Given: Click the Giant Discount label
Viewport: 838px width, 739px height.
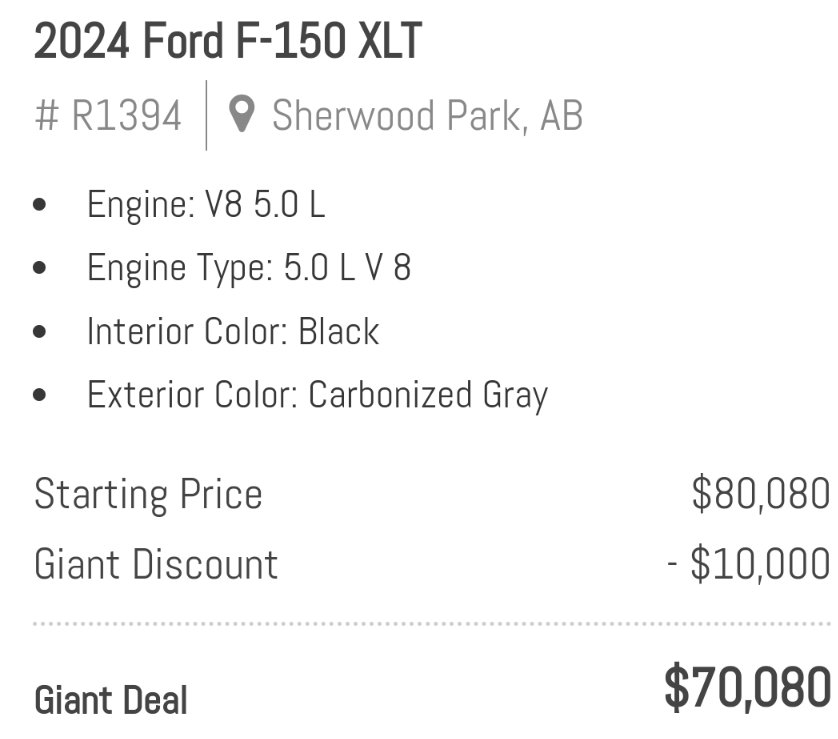Looking at the screenshot, I should click(156, 564).
